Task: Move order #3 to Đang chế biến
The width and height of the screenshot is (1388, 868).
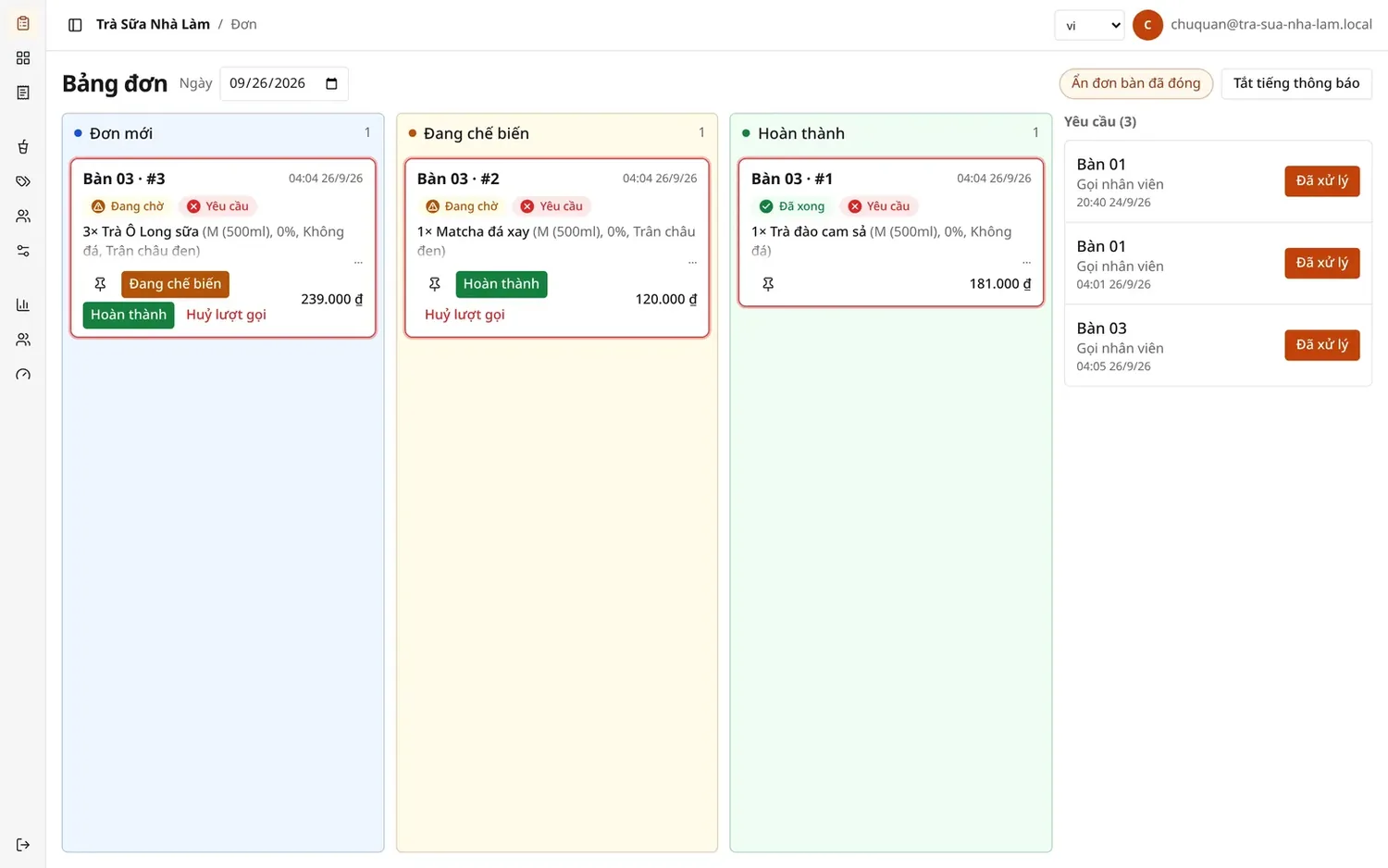Action: [x=175, y=284]
